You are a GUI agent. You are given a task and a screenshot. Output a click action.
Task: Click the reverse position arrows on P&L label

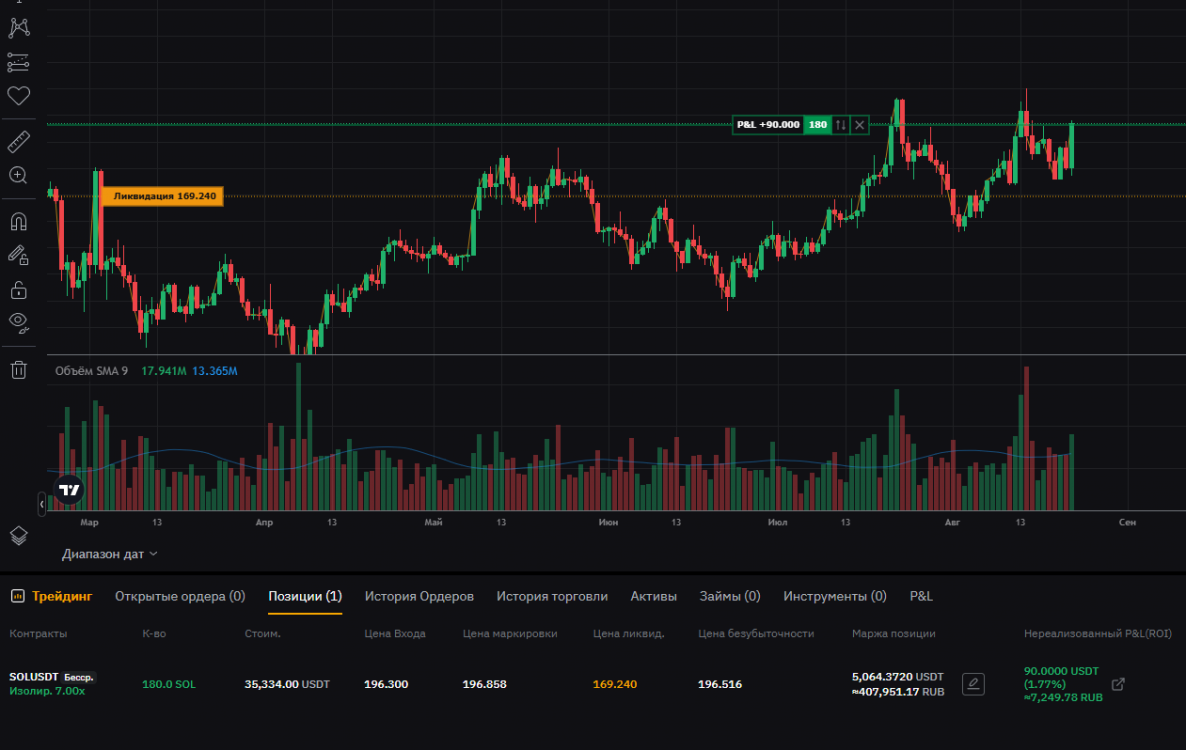[x=841, y=125]
